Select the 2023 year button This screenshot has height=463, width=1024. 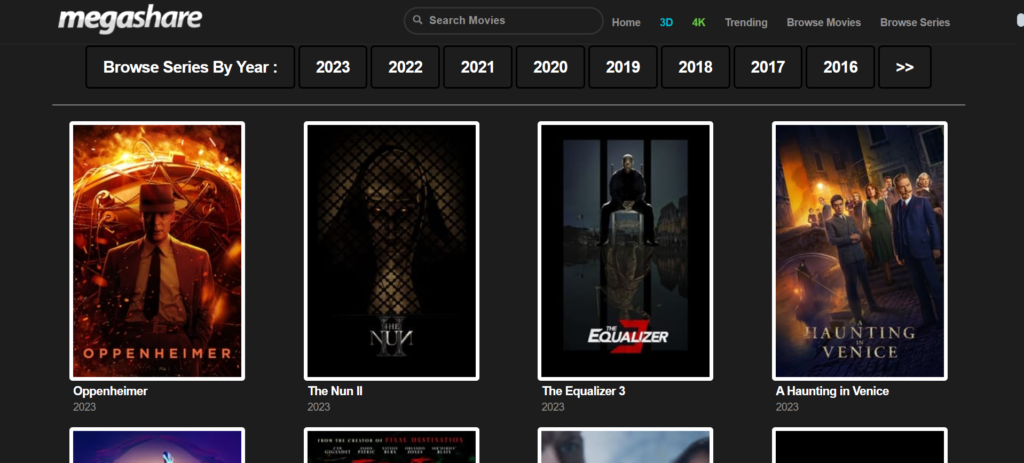pos(333,67)
